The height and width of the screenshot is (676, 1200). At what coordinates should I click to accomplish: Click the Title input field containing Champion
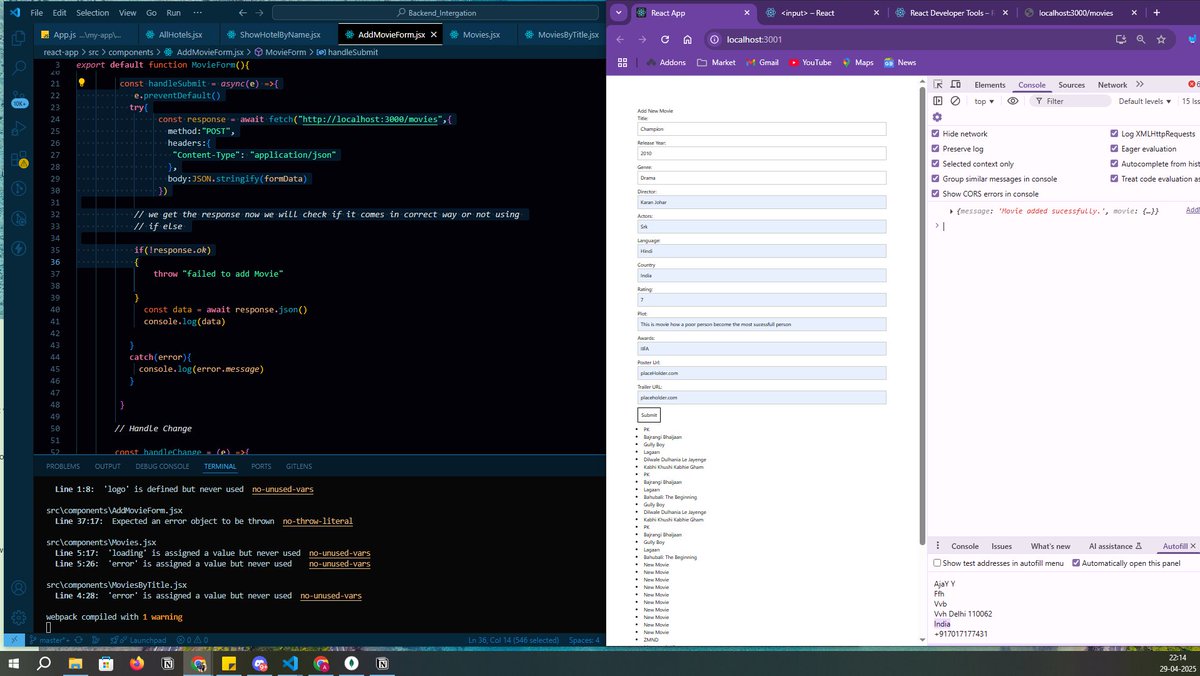click(762, 129)
